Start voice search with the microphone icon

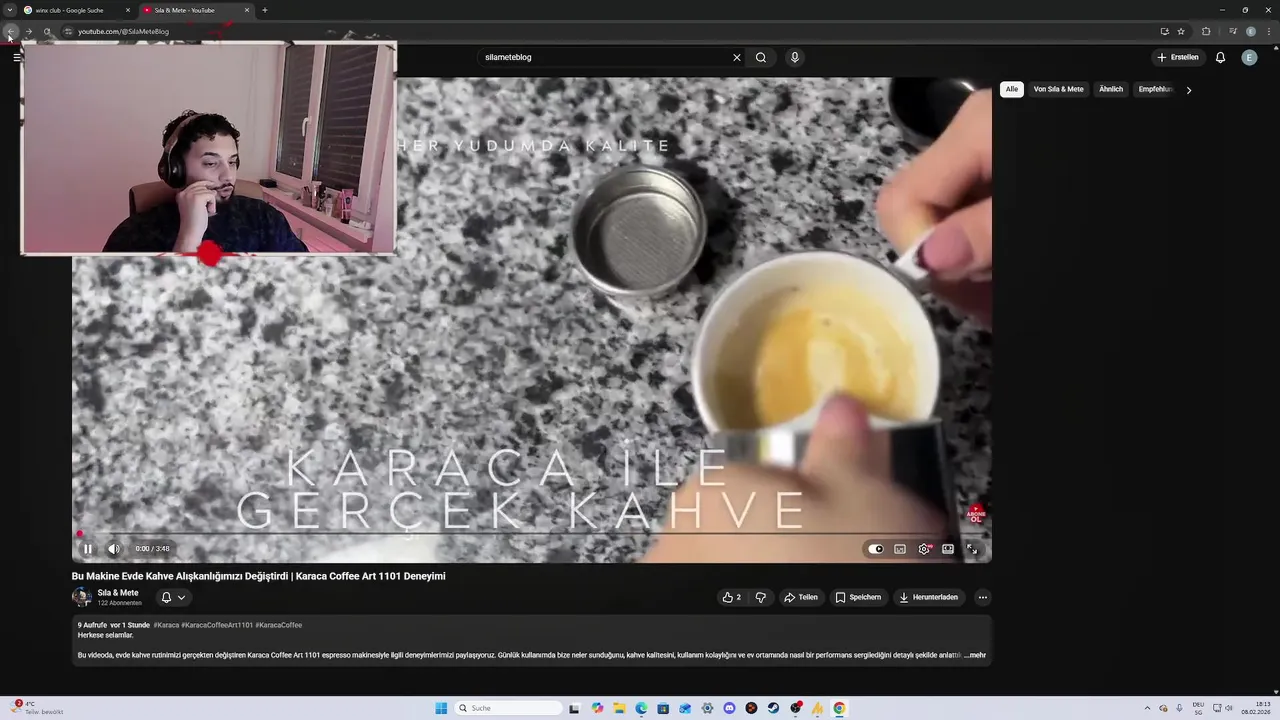[795, 57]
